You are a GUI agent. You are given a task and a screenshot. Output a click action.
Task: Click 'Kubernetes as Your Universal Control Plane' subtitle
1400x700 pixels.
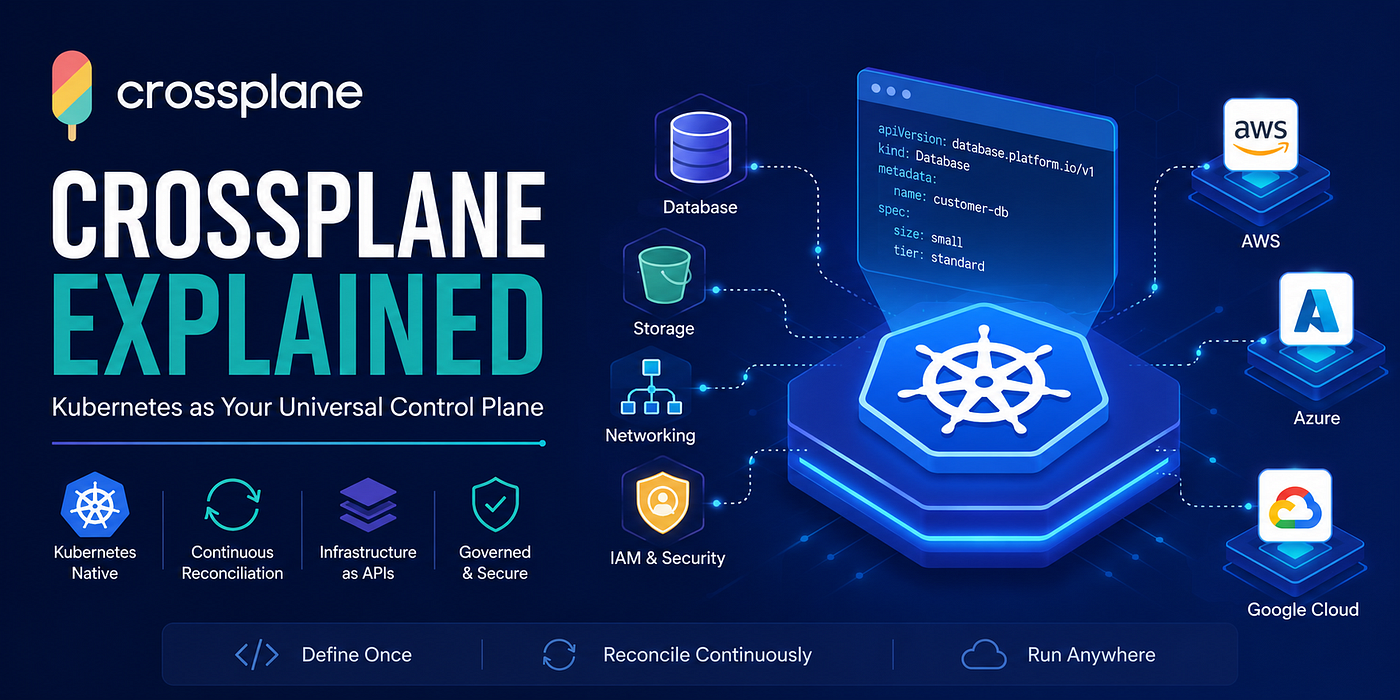coord(297,406)
